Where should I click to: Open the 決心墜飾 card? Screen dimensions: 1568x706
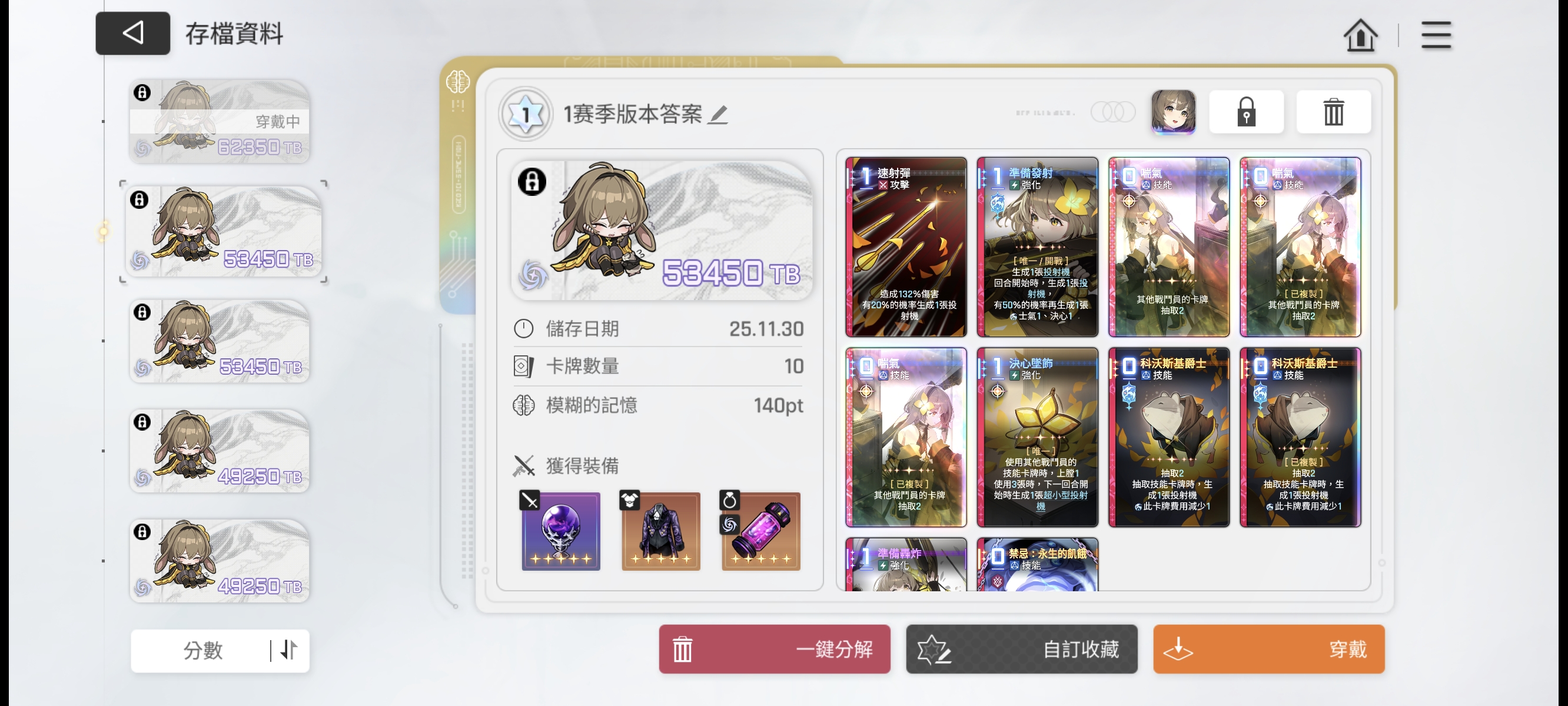[x=1037, y=437]
